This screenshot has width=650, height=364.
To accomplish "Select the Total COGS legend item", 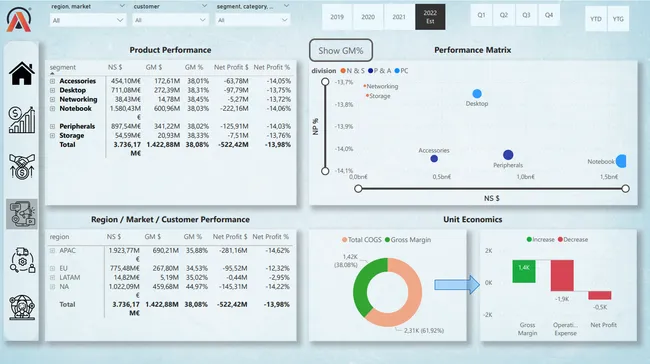I will coord(361,240).
